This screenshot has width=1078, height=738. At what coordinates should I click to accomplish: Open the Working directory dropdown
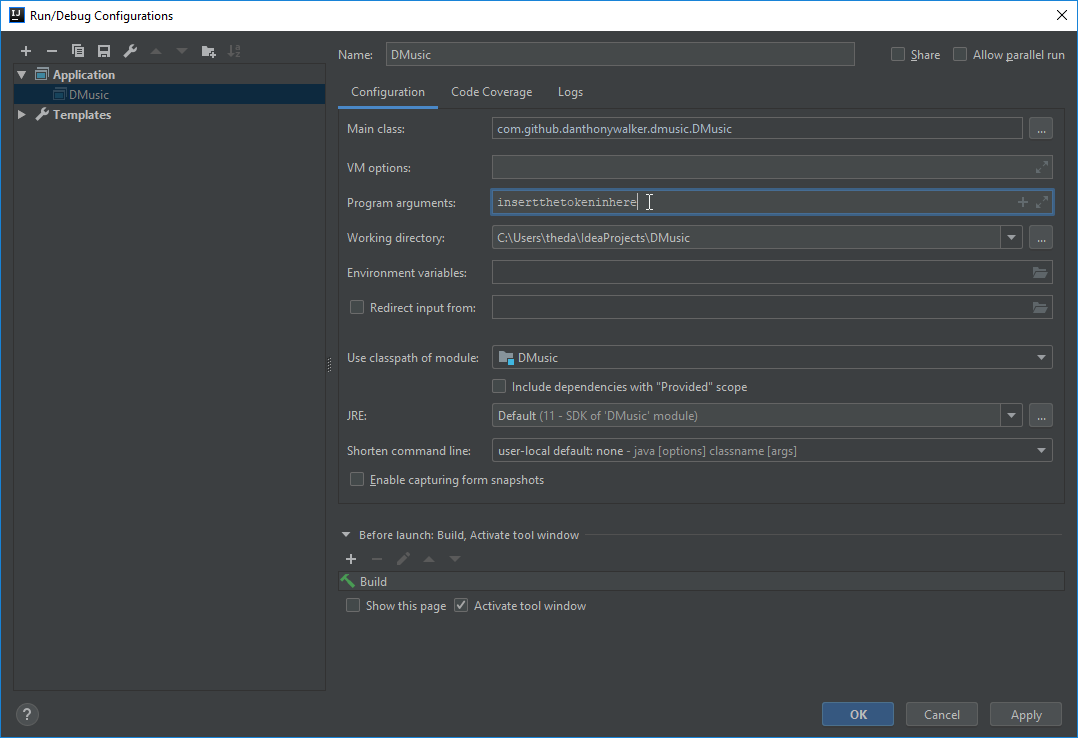tap(1011, 238)
